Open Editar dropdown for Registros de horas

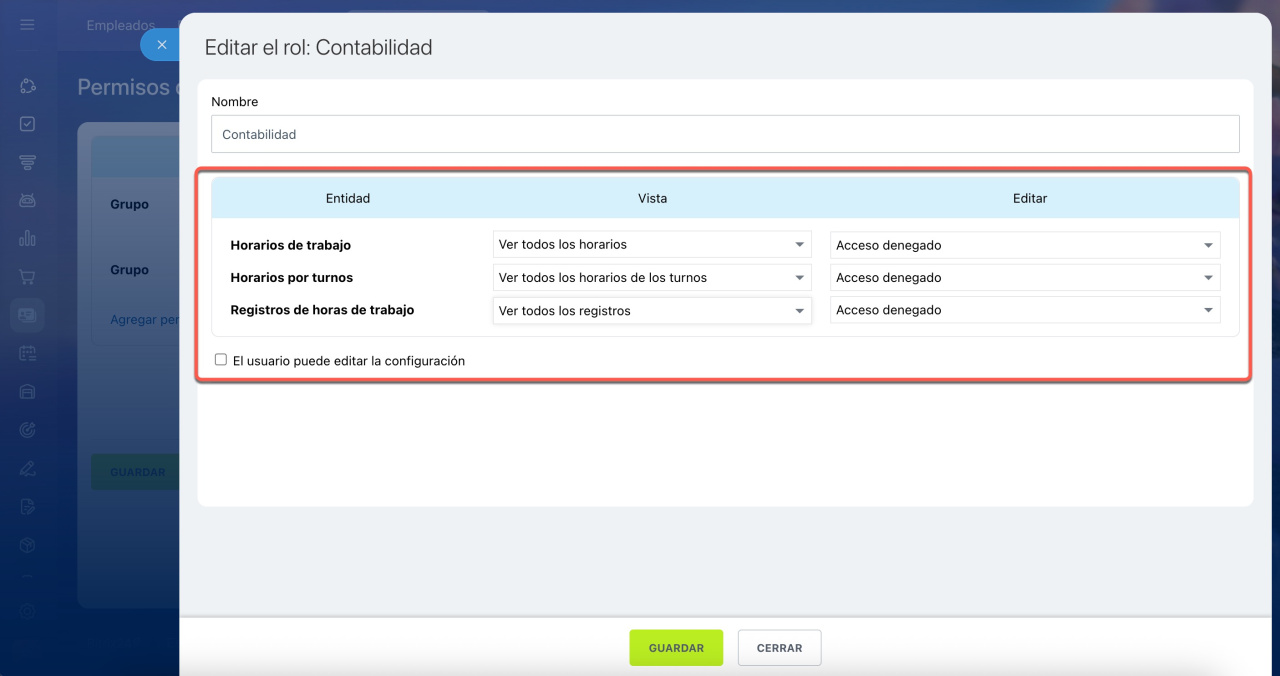click(1025, 311)
